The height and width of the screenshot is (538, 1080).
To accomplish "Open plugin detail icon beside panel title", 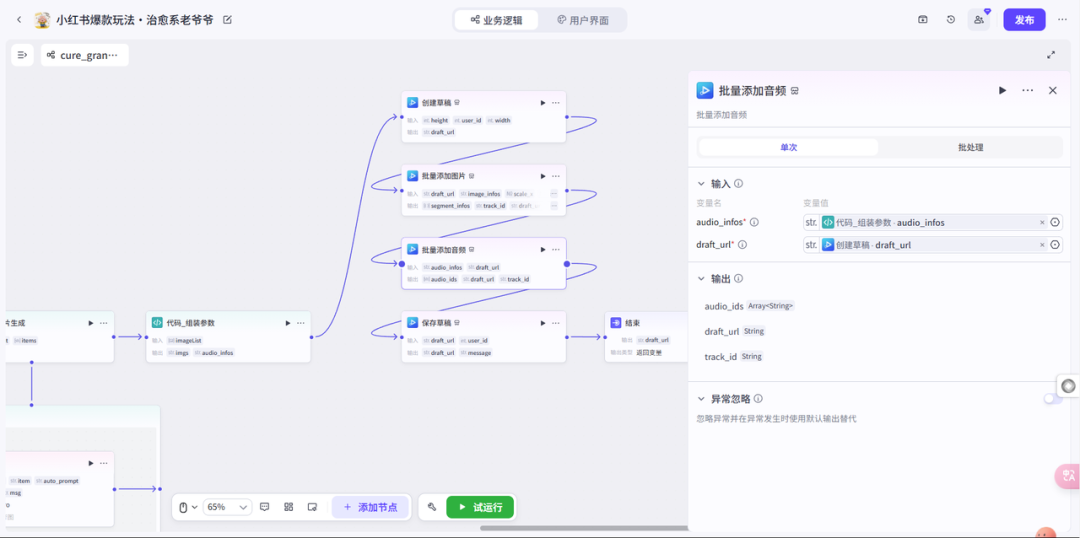I will [795, 90].
